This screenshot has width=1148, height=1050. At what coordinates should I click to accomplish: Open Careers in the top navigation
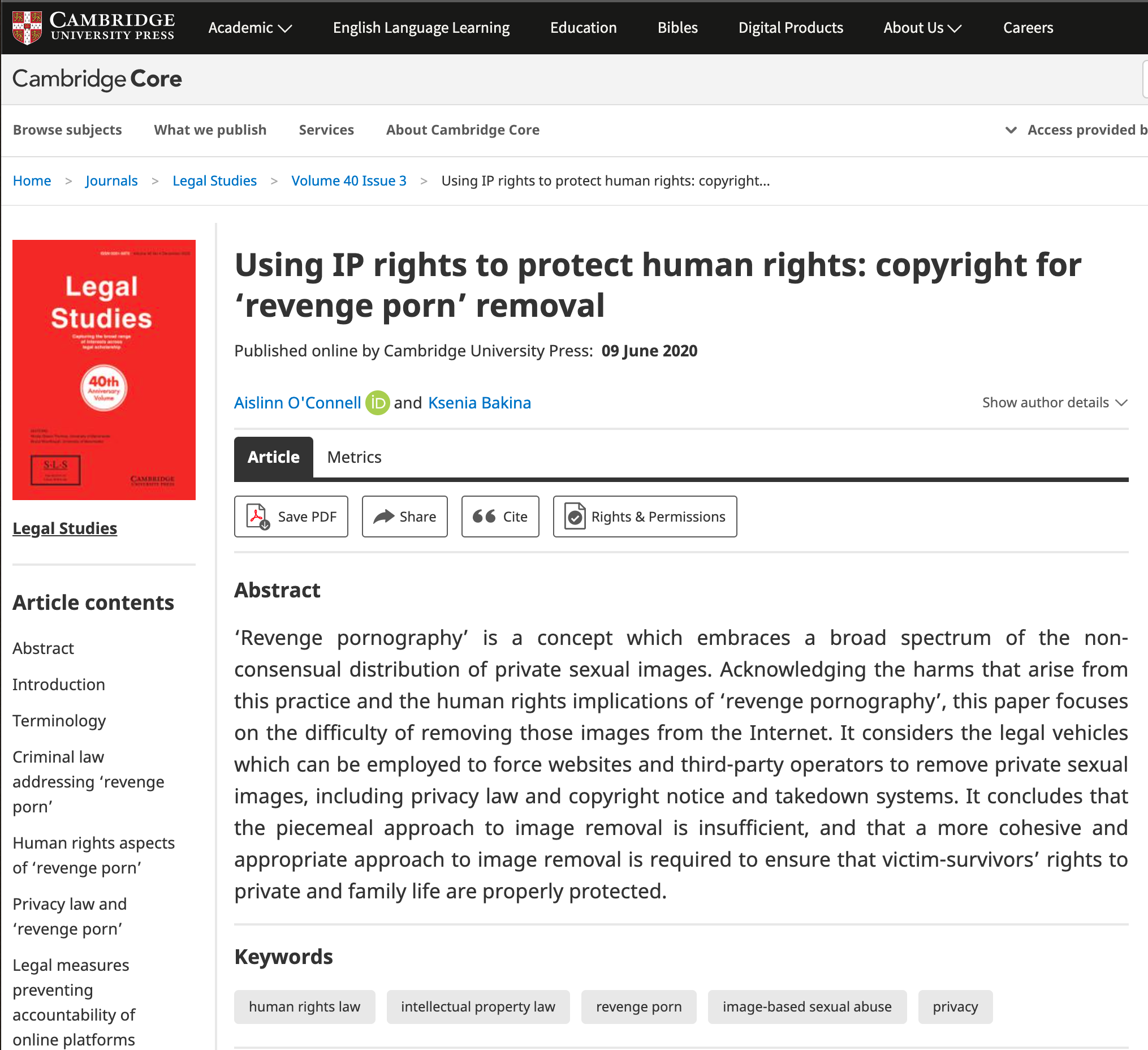point(1028,27)
